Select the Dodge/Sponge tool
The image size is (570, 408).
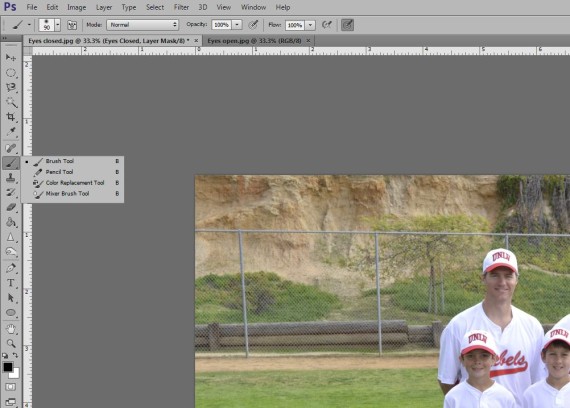pyautogui.click(x=11, y=252)
